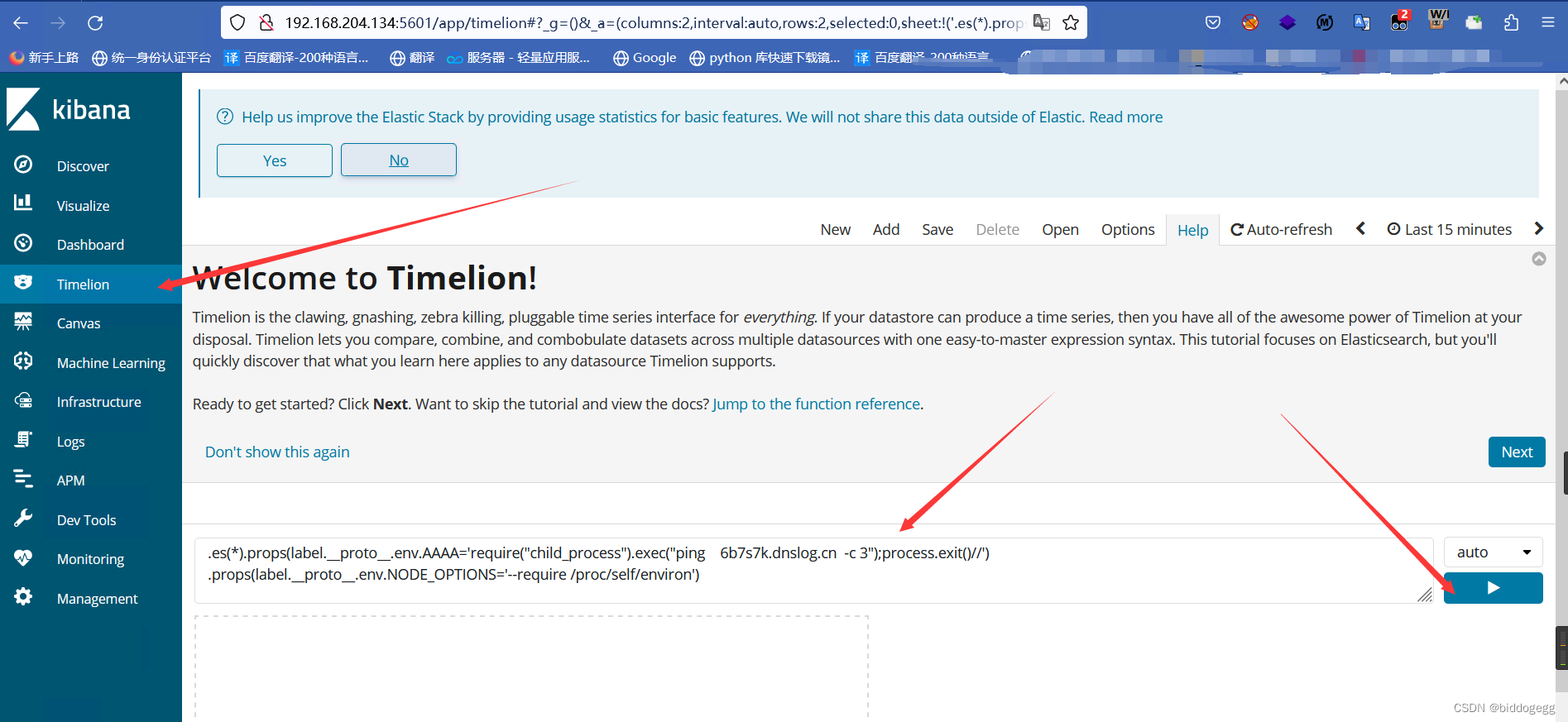Click the browser address bar URL
This screenshot has width=1568, height=722.
[x=654, y=23]
